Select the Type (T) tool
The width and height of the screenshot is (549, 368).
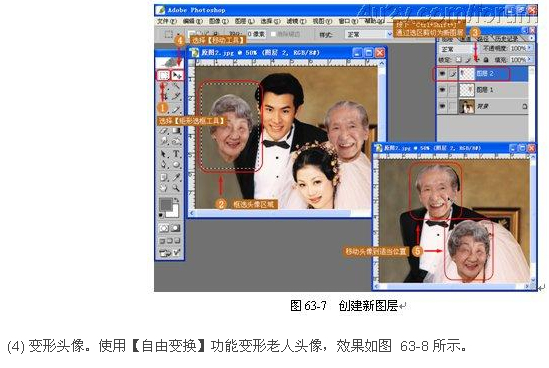click(176, 154)
